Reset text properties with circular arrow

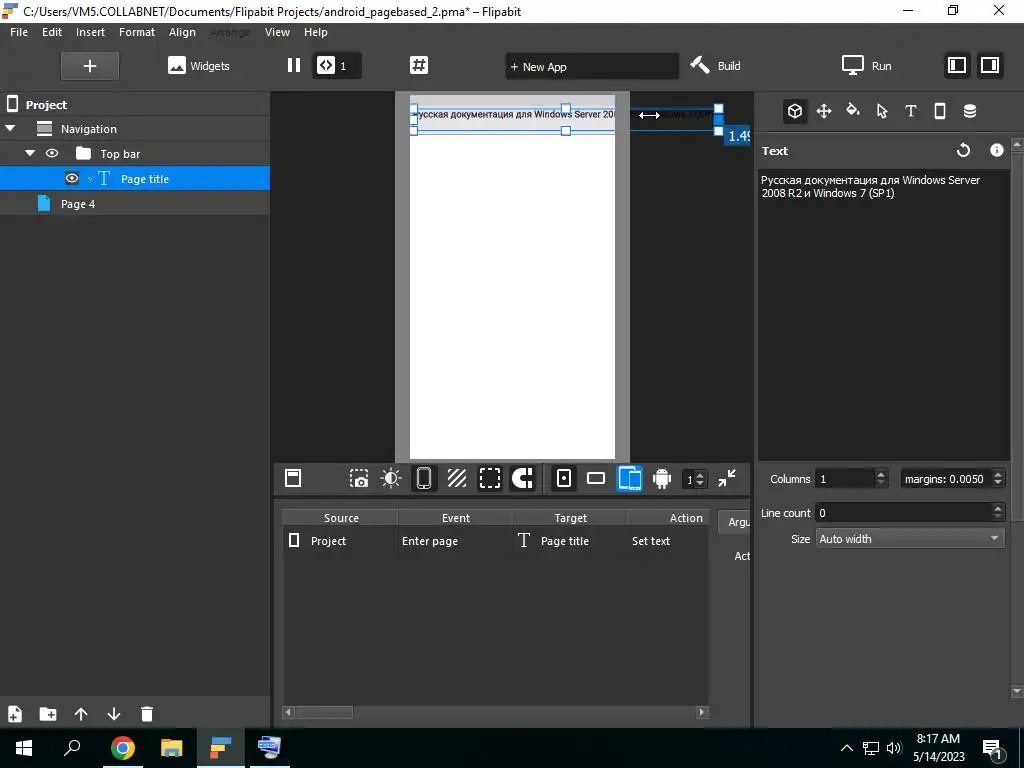[x=963, y=151]
